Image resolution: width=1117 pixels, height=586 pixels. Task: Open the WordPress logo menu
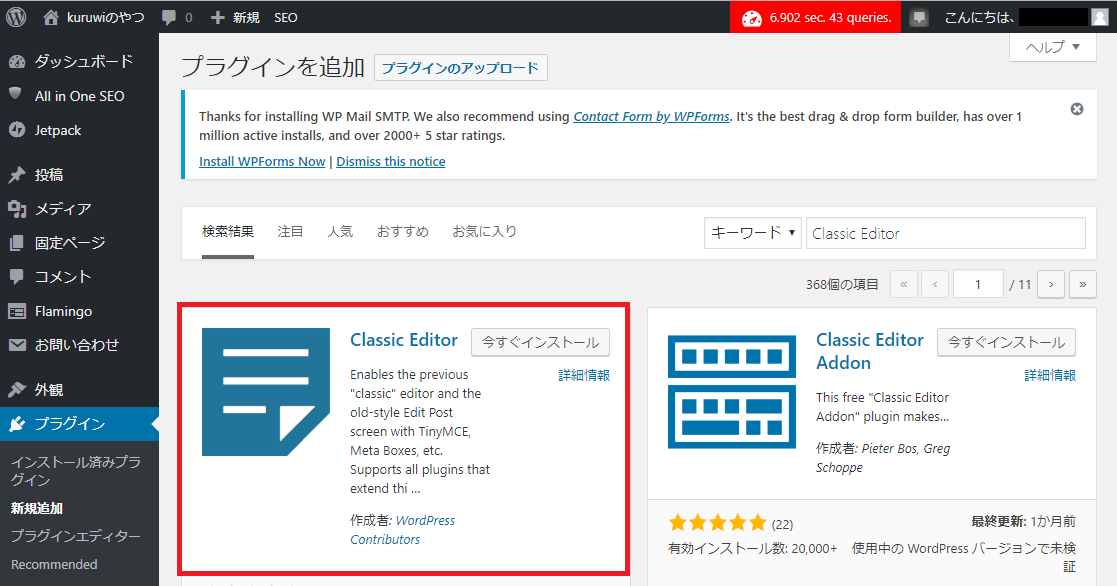16,17
